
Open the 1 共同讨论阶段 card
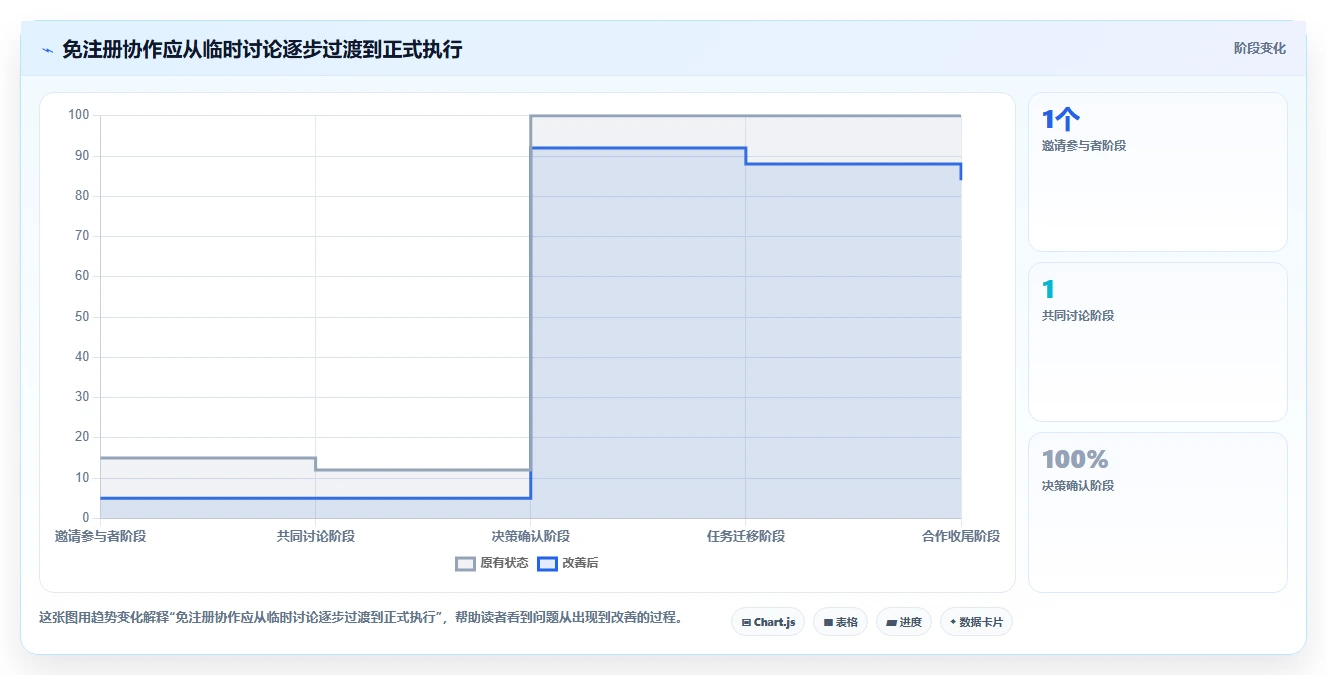coord(1157,342)
